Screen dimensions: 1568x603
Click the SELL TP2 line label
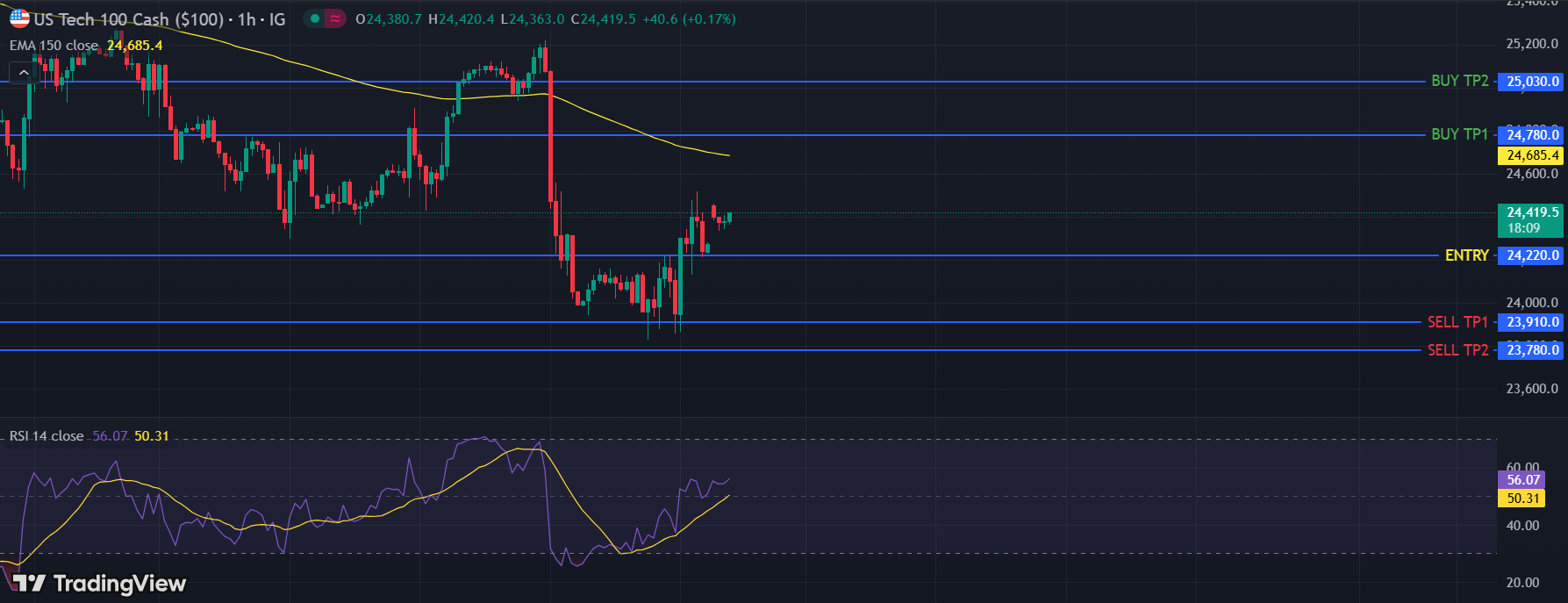1457,350
